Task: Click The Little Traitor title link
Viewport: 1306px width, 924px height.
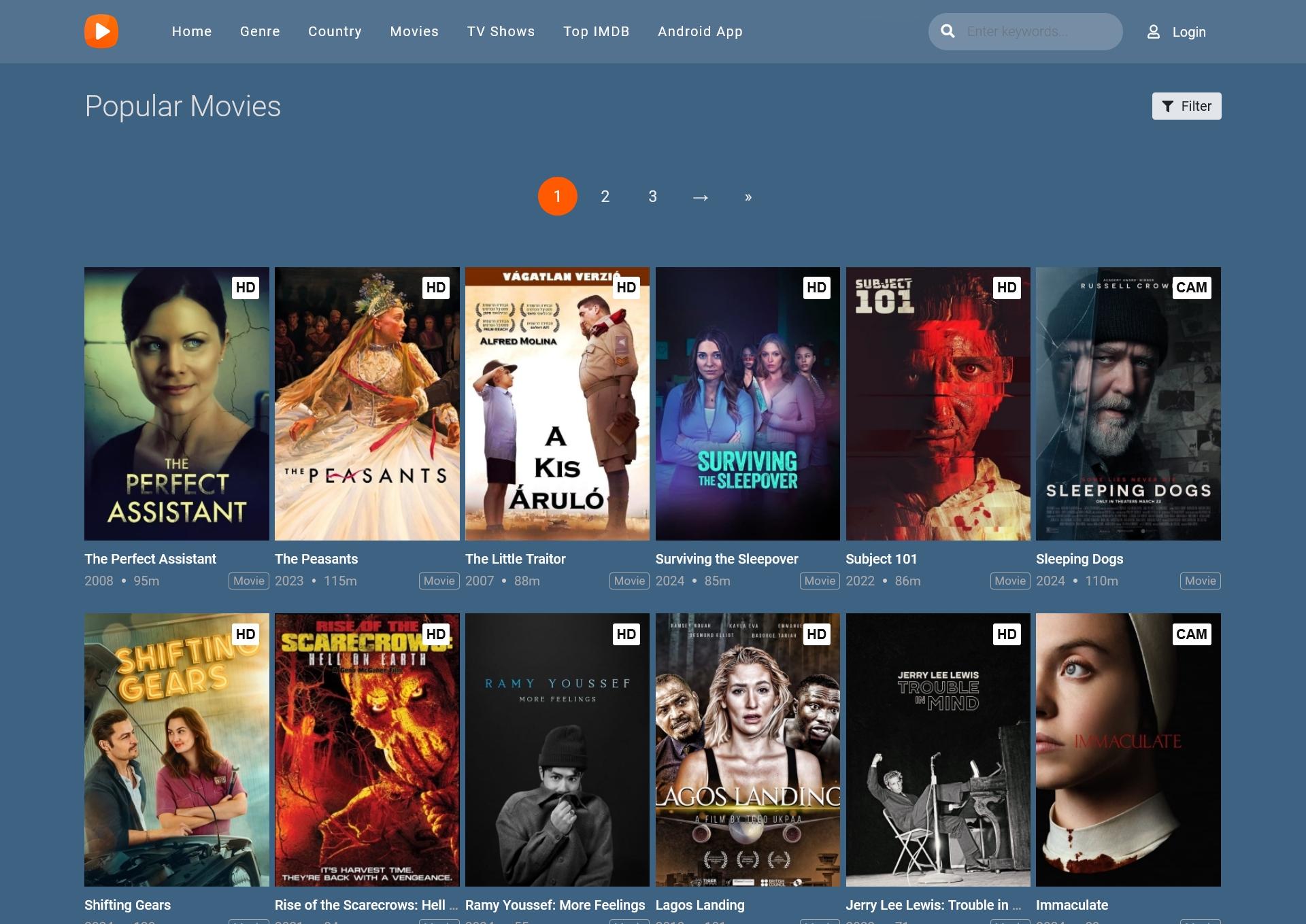Action: [x=516, y=559]
